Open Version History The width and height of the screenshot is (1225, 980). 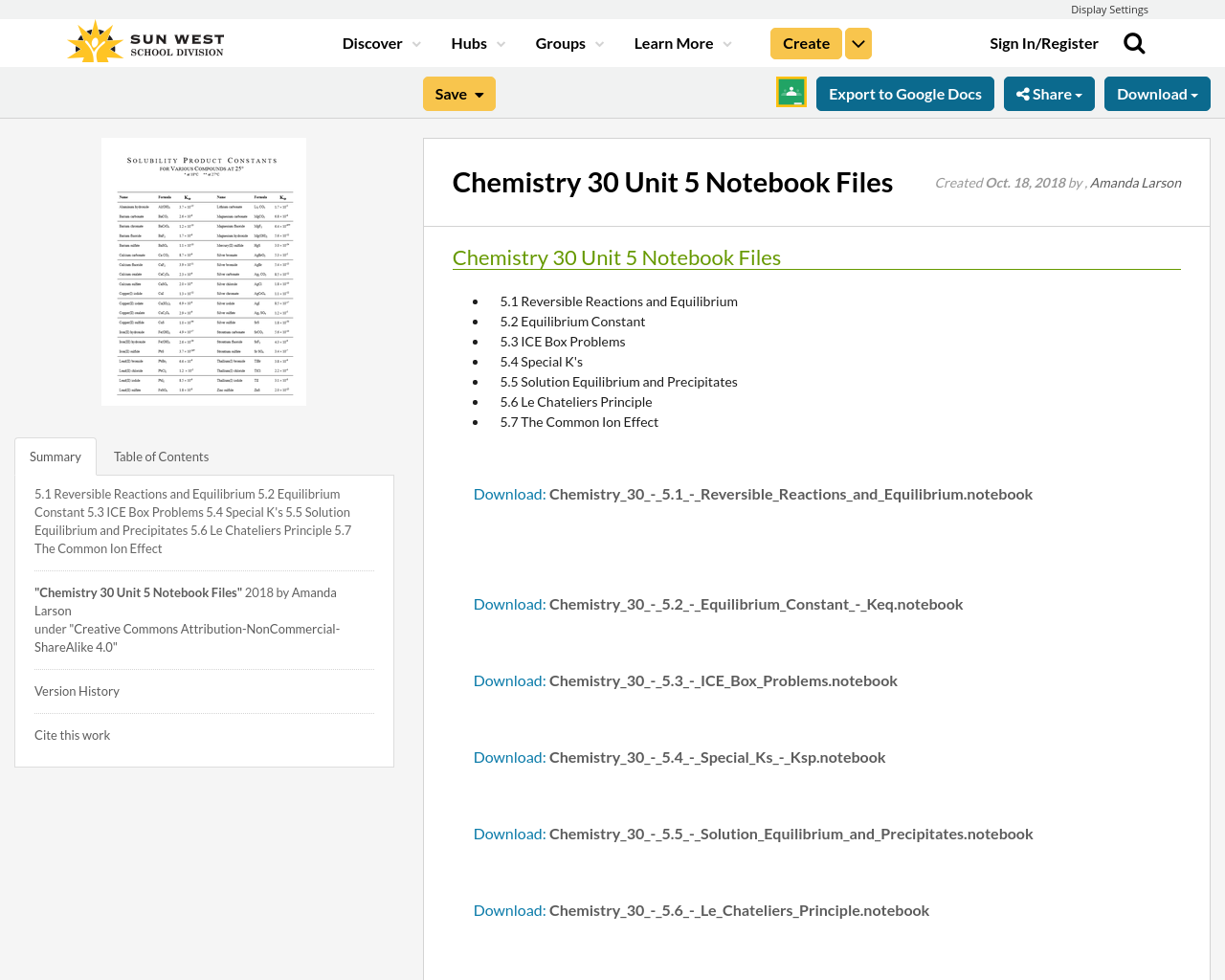(x=77, y=691)
